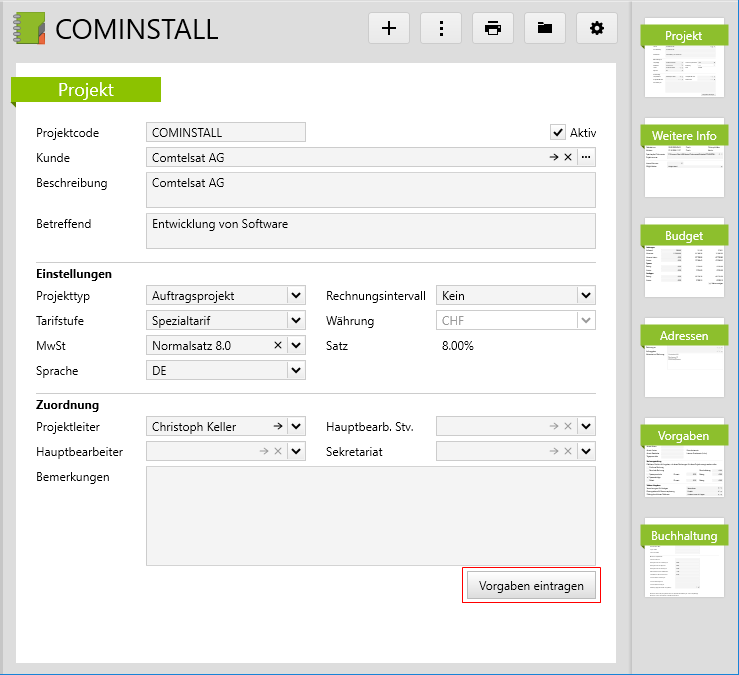739x675 pixels.
Task: Click the Vorgaben eintragen button
Action: pos(531,586)
